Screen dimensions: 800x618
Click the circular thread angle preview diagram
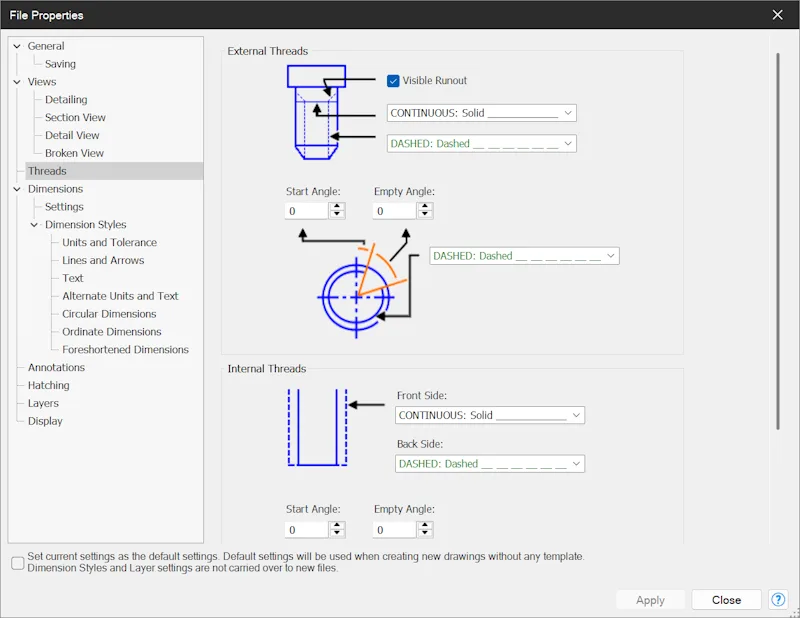pyautogui.click(x=357, y=285)
